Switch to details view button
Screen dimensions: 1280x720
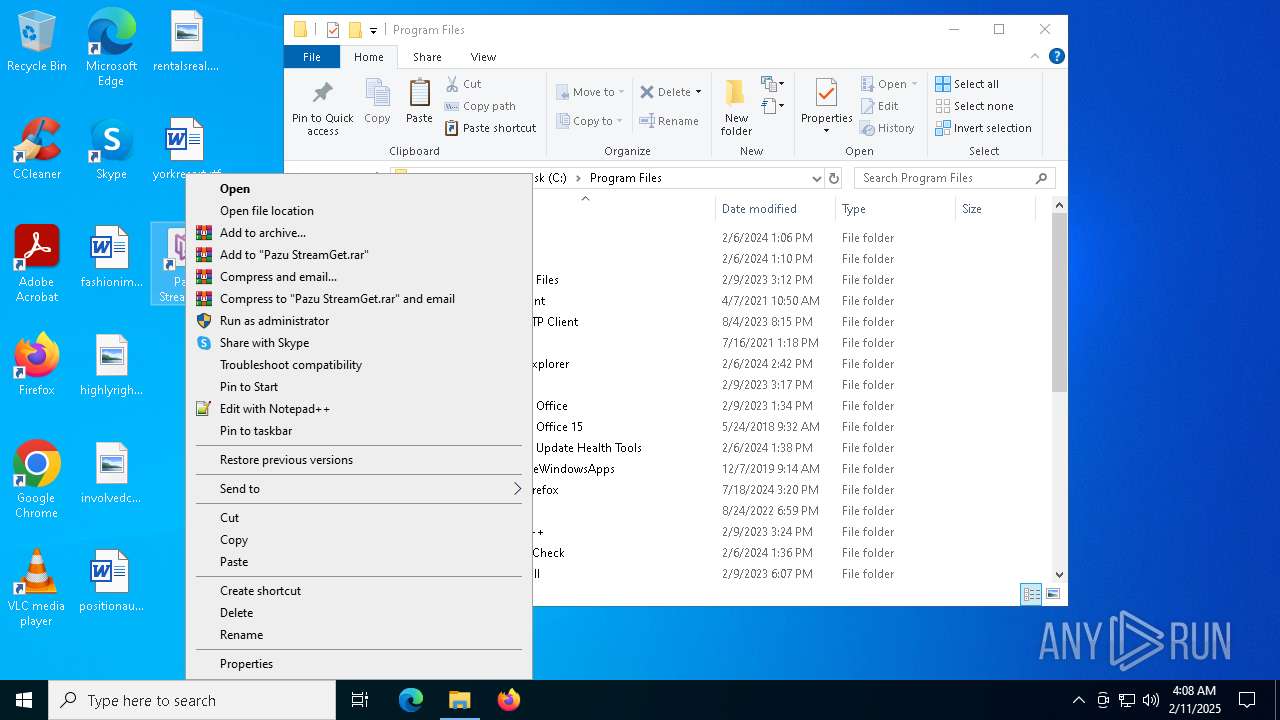[1031, 594]
